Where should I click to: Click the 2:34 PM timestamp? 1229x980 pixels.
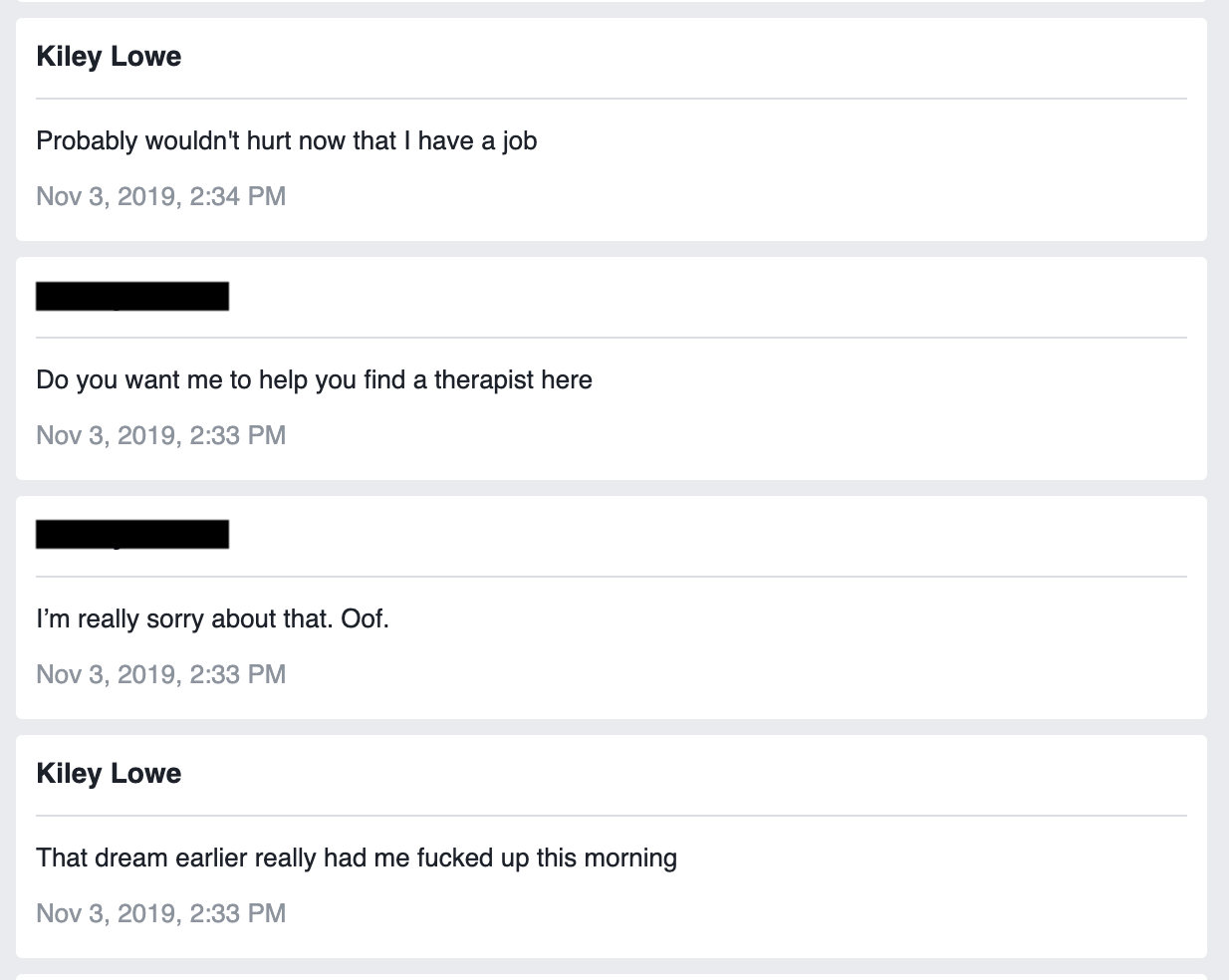coord(160,196)
